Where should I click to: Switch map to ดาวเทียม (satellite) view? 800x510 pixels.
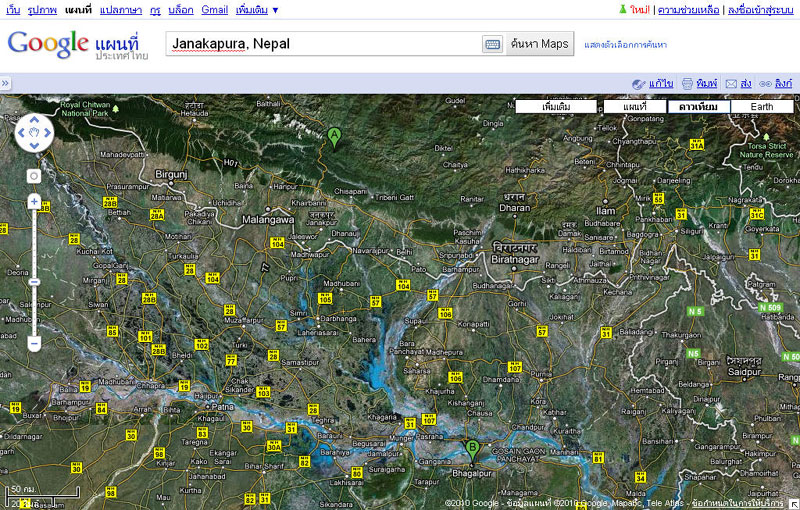pos(698,106)
